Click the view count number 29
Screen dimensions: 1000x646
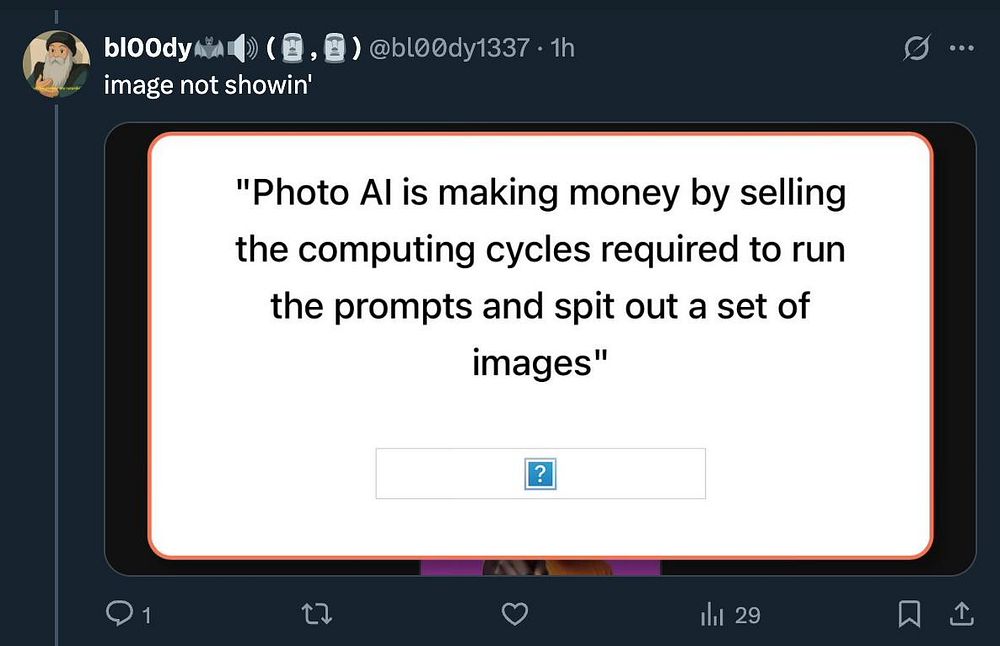point(747,615)
